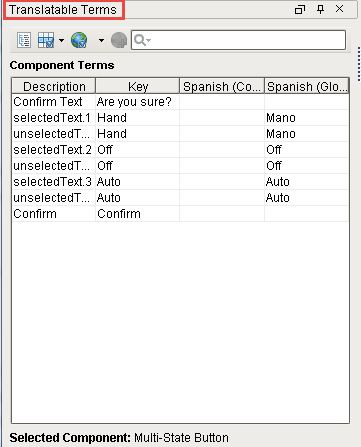Click the Selected Component Multi-State Button label
The width and height of the screenshot is (361, 447).
tap(119, 437)
